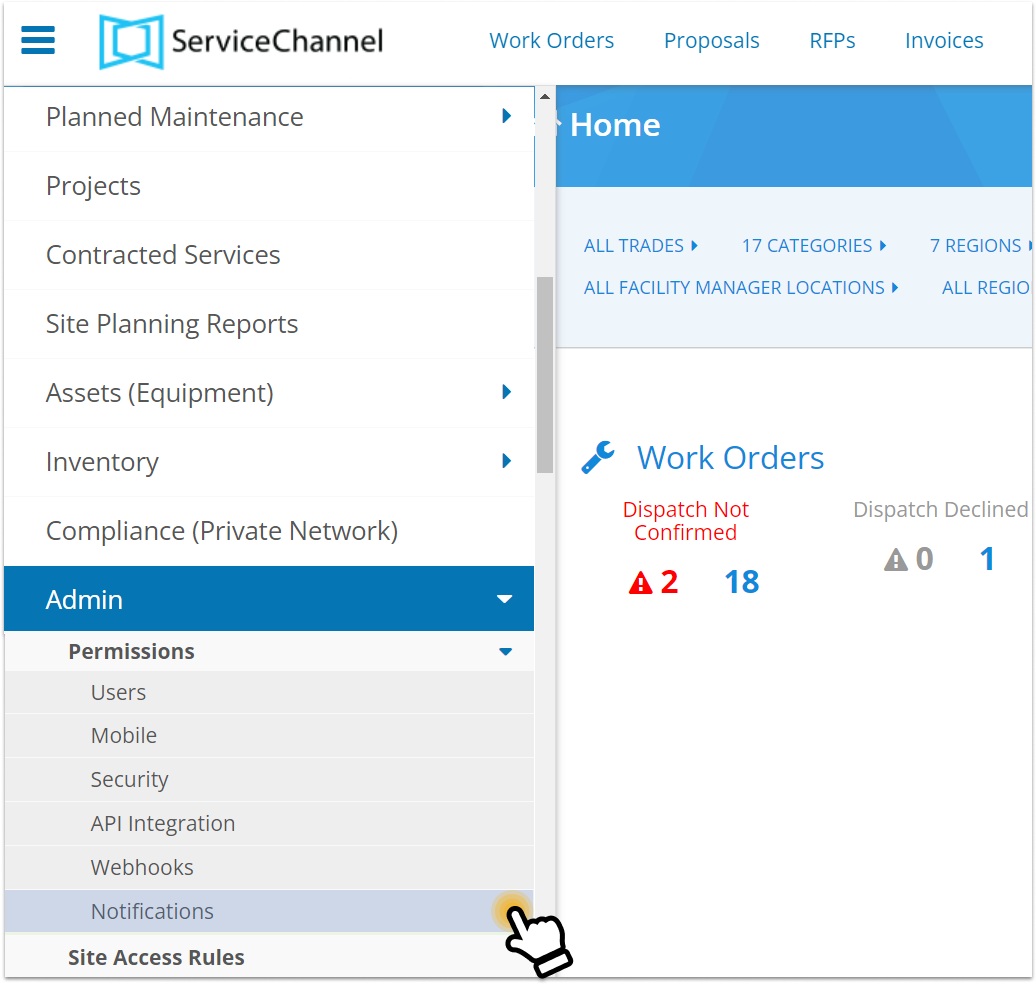
Task: Click the Work Orders heading link
Action: pyautogui.click(x=730, y=458)
